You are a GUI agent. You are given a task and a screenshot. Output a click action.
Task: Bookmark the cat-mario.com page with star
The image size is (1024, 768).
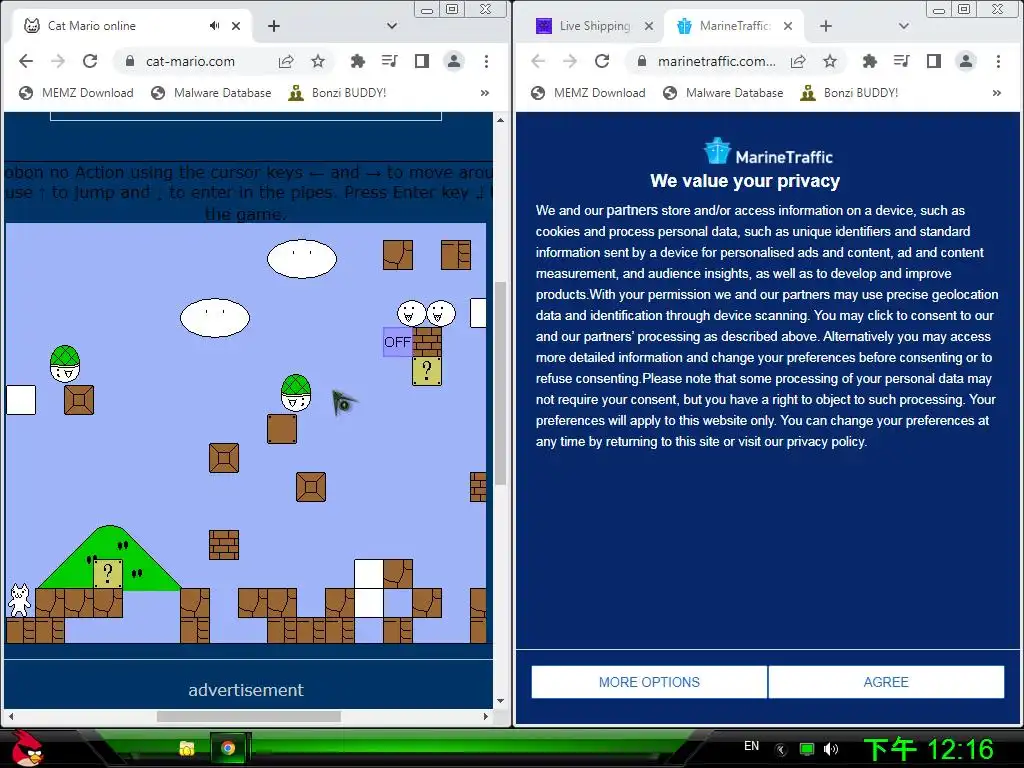tap(318, 61)
